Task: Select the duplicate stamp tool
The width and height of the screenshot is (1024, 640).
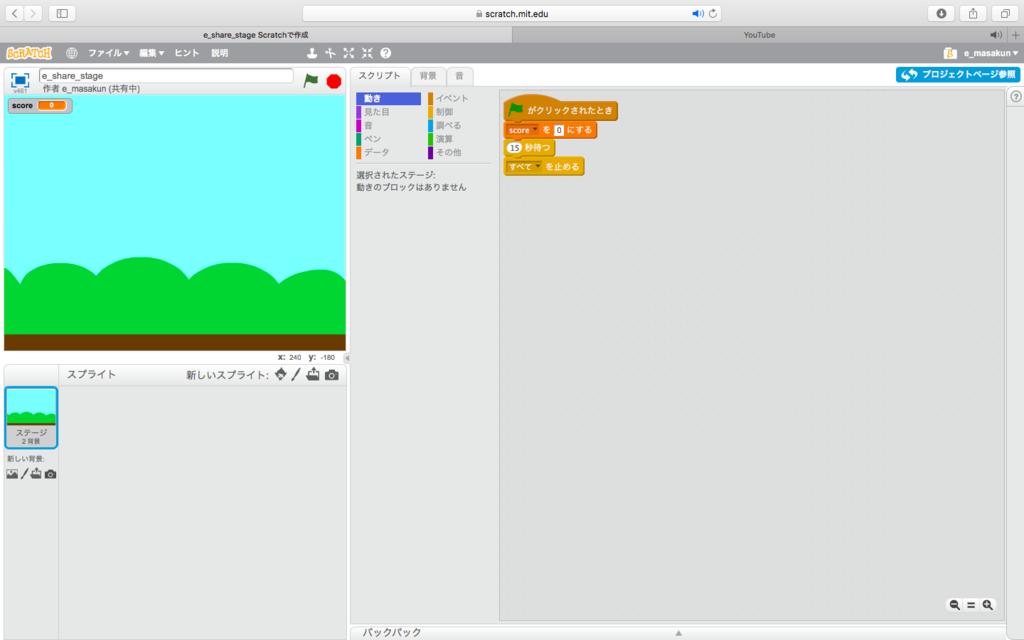Action: pyautogui.click(x=312, y=53)
